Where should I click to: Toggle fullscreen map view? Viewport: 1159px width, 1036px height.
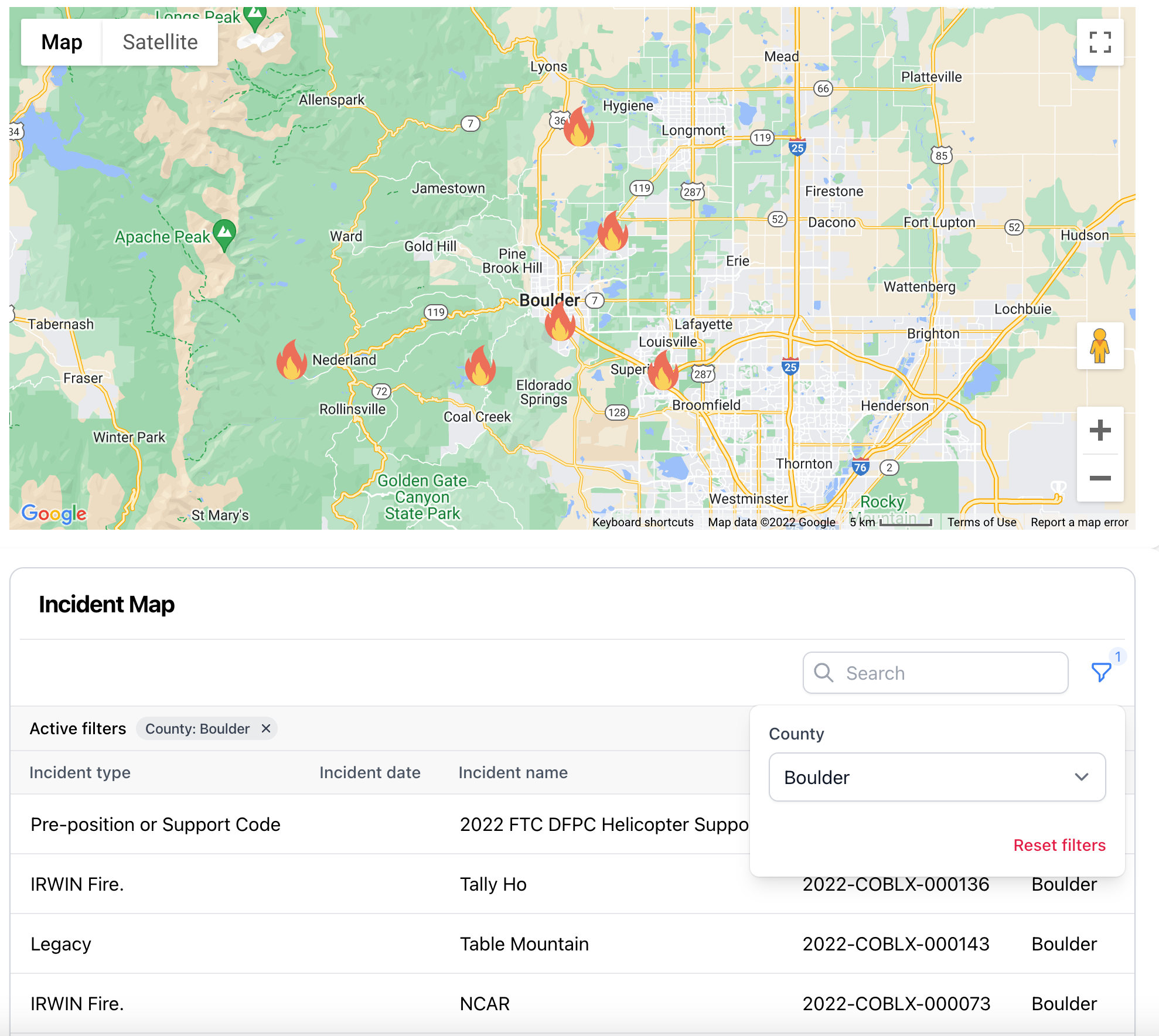point(1100,42)
